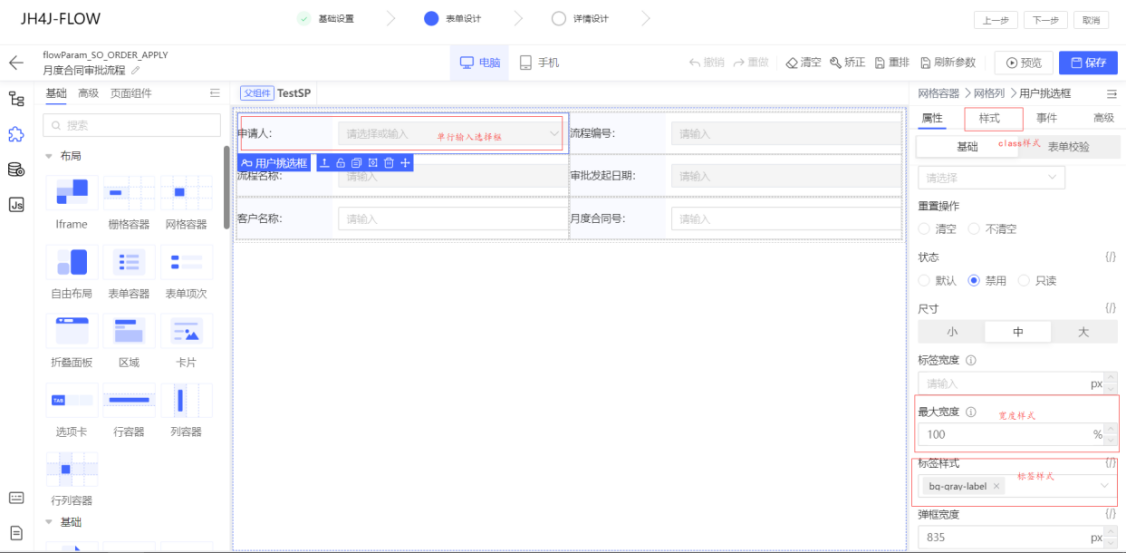
Task: Open the data source database icon
Action: pyautogui.click(x=17, y=169)
